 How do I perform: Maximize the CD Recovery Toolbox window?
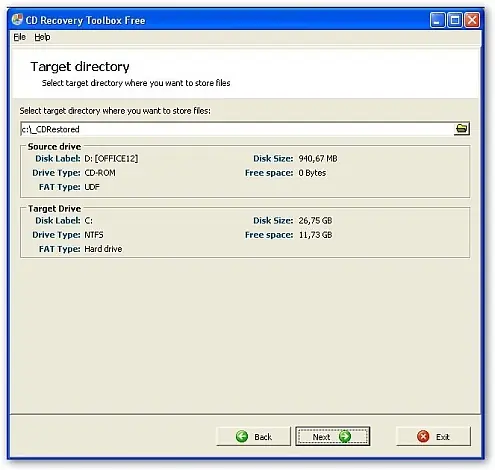[x=455, y=20]
